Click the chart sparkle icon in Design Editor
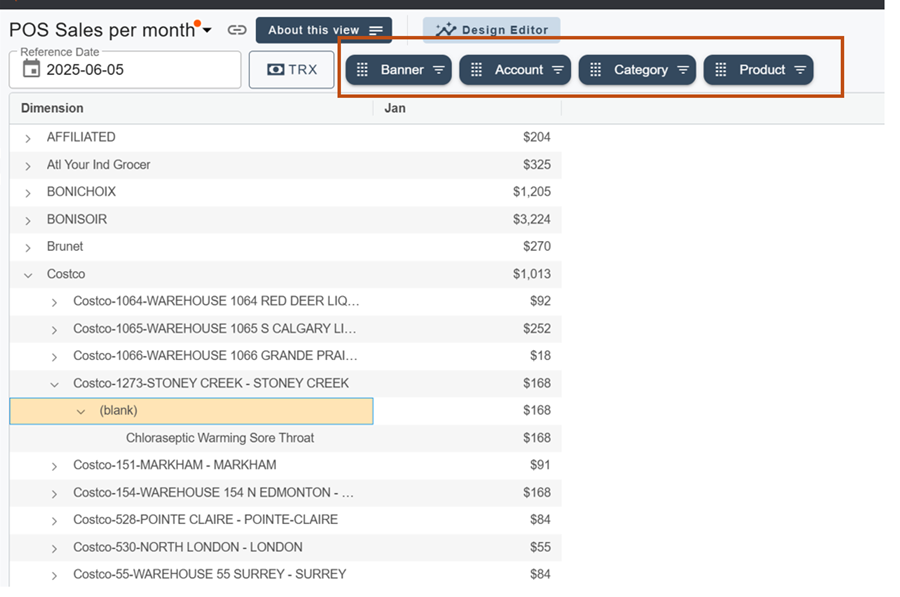This screenshot has height=597, width=900. (x=445, y=30)
